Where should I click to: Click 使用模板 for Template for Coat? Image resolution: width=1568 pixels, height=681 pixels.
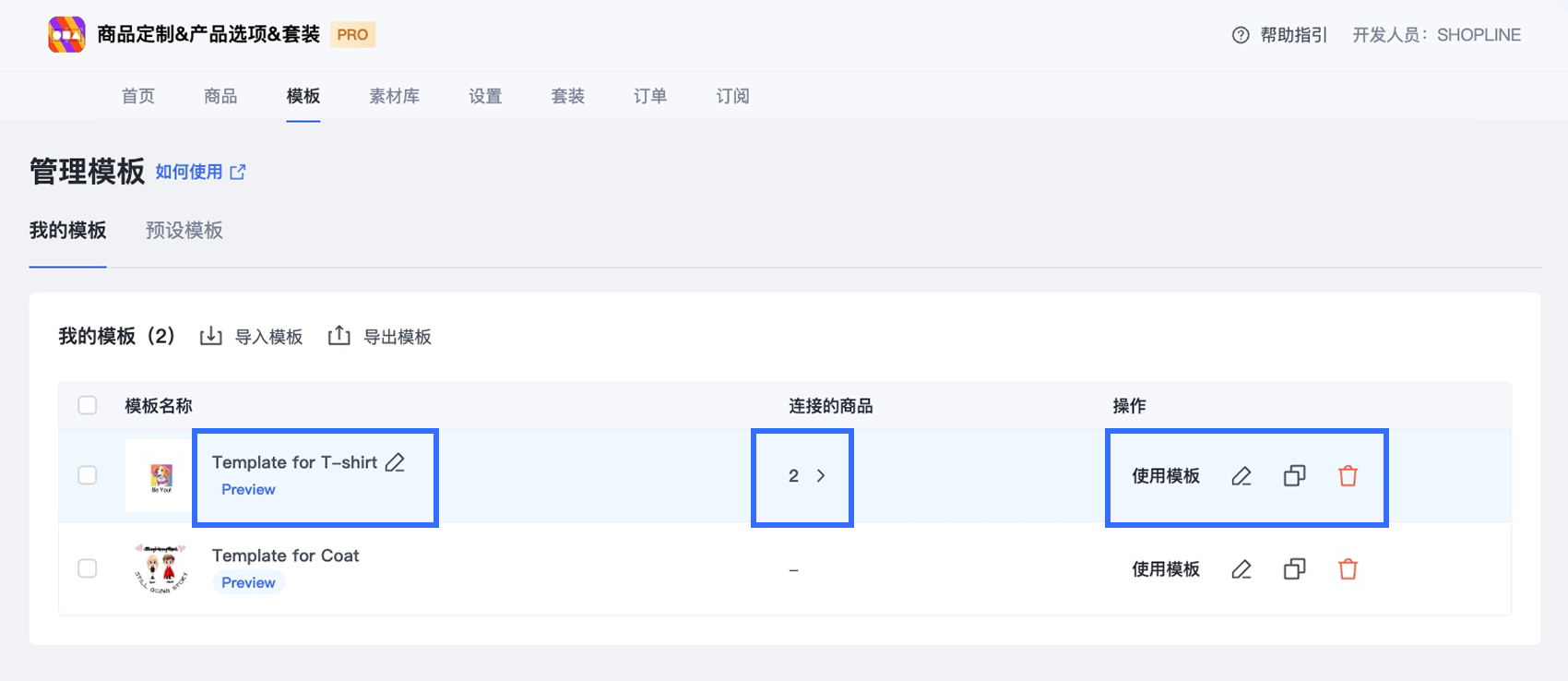pos(1166,569)
